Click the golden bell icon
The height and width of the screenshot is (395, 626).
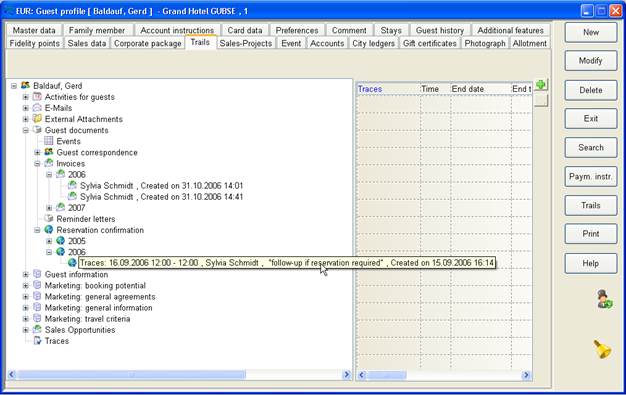tap(602, 349)
